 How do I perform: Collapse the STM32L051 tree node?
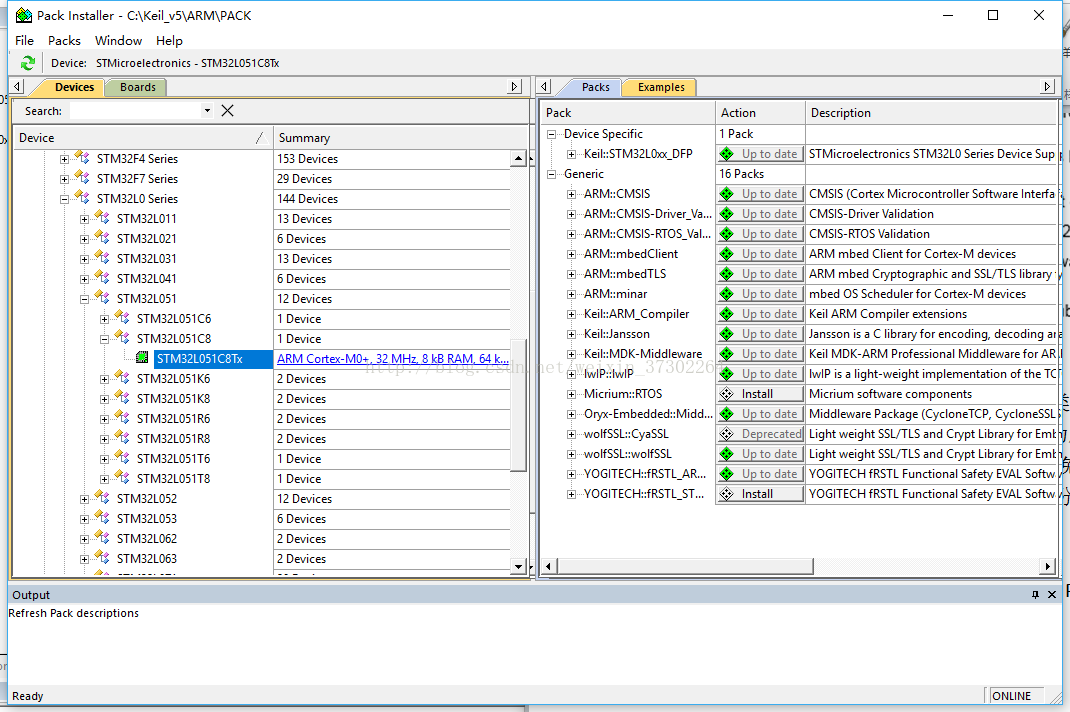coord(85,299)
